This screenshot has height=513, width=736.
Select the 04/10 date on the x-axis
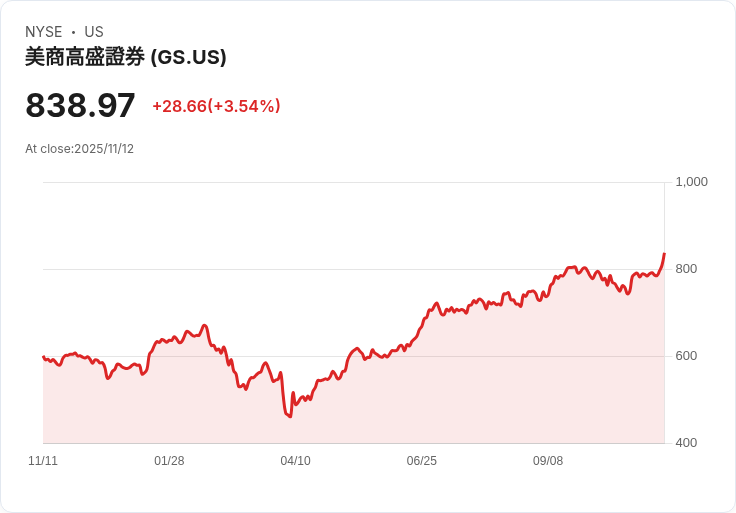point(295,461)
